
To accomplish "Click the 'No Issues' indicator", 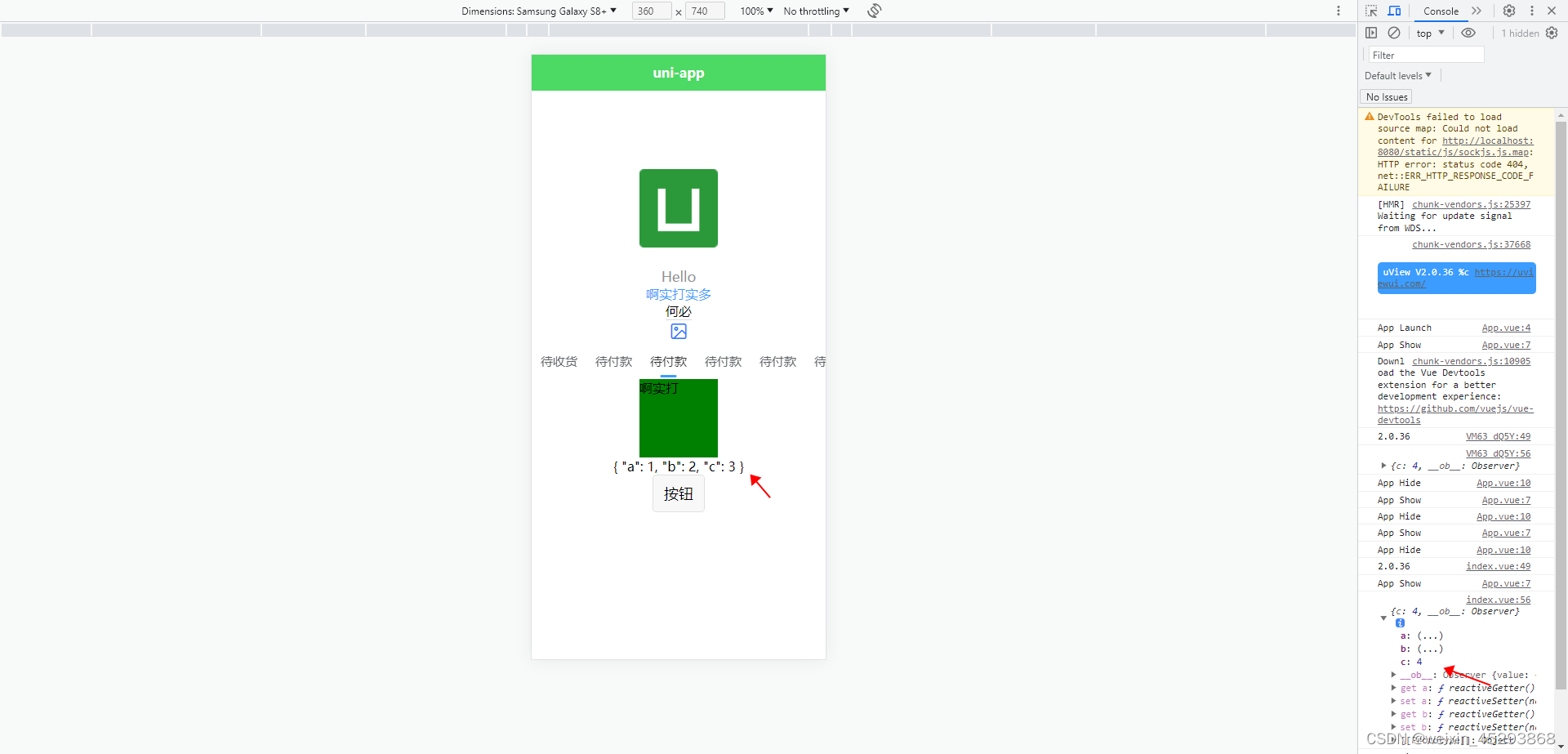I will 1386,96.
